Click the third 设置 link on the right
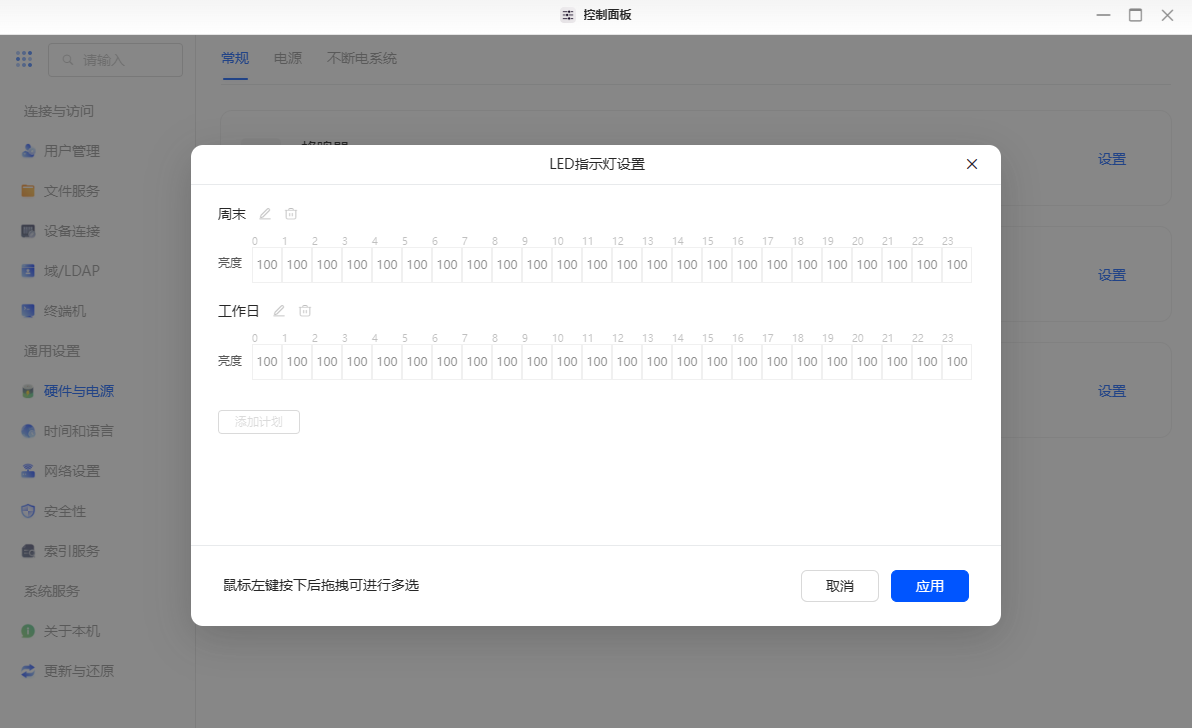The height and width of the screenshot is (728, 1192). click(1111, 391)
